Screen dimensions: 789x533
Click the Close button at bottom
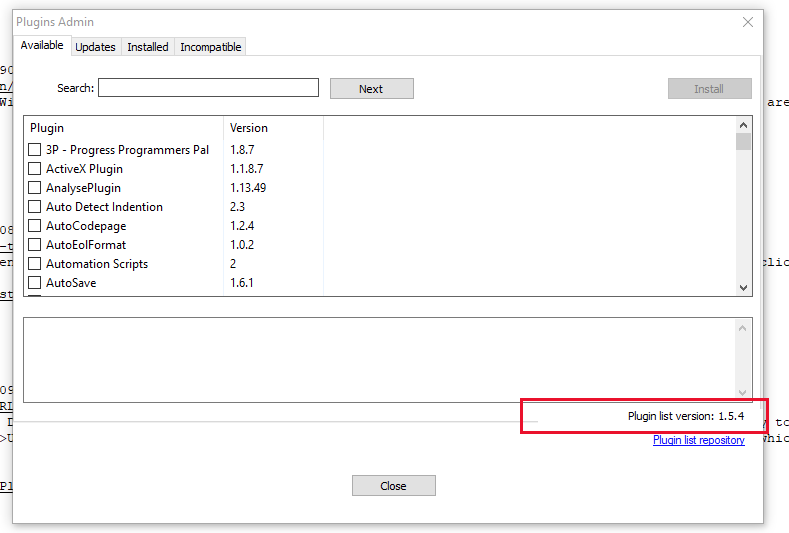tap(393, 486)
